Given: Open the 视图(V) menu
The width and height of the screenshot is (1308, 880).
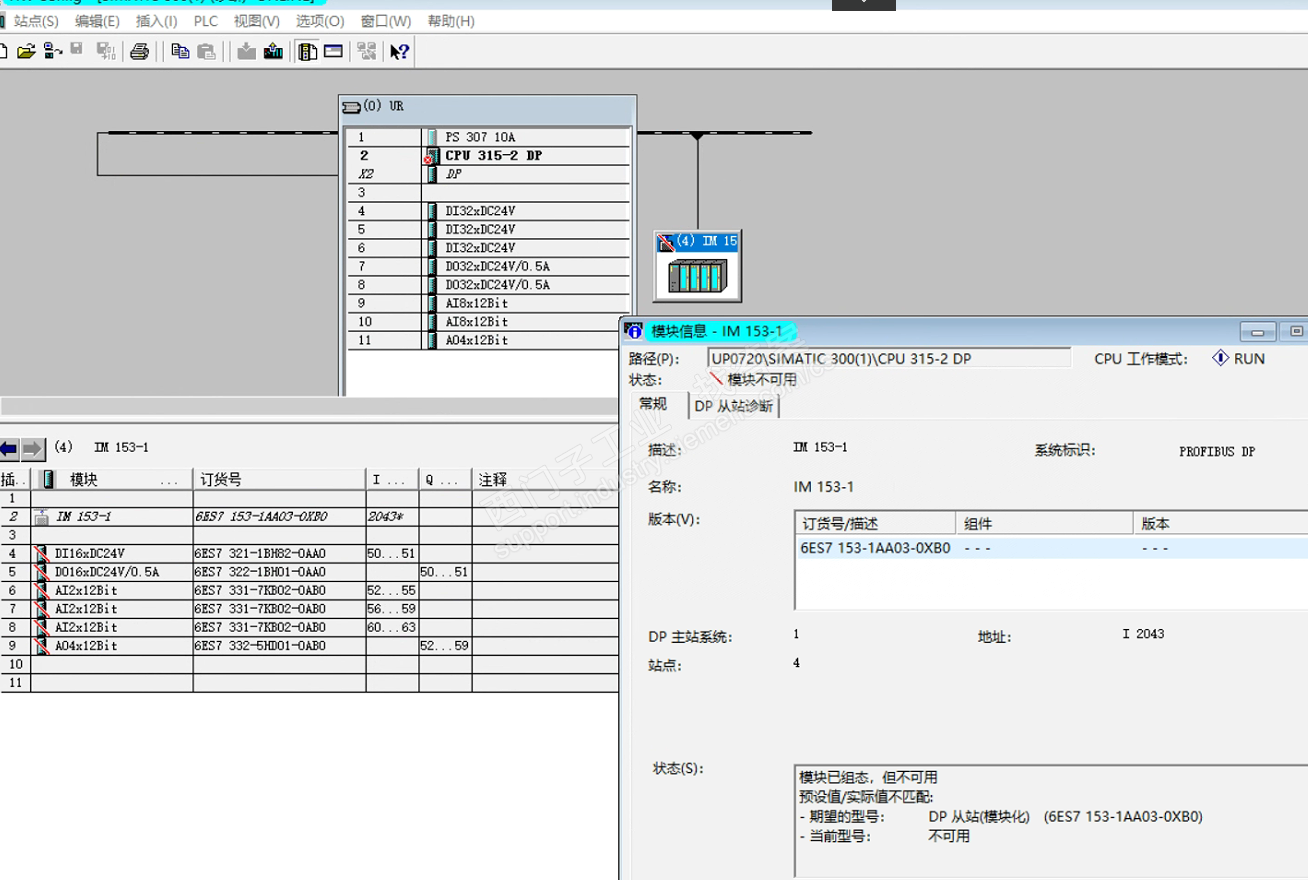Looking at the screenshot, I should 257,21.
